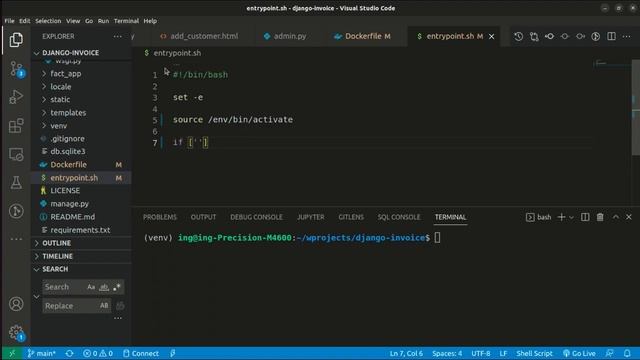Image resolution: width=640 pixels, height=360 pixels.
Task: Close the bottom panel
Action: tap(629, 217)
